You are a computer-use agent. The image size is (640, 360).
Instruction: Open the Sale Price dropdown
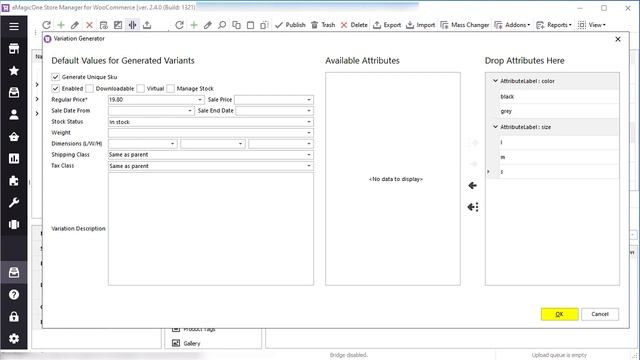(309, 100)
